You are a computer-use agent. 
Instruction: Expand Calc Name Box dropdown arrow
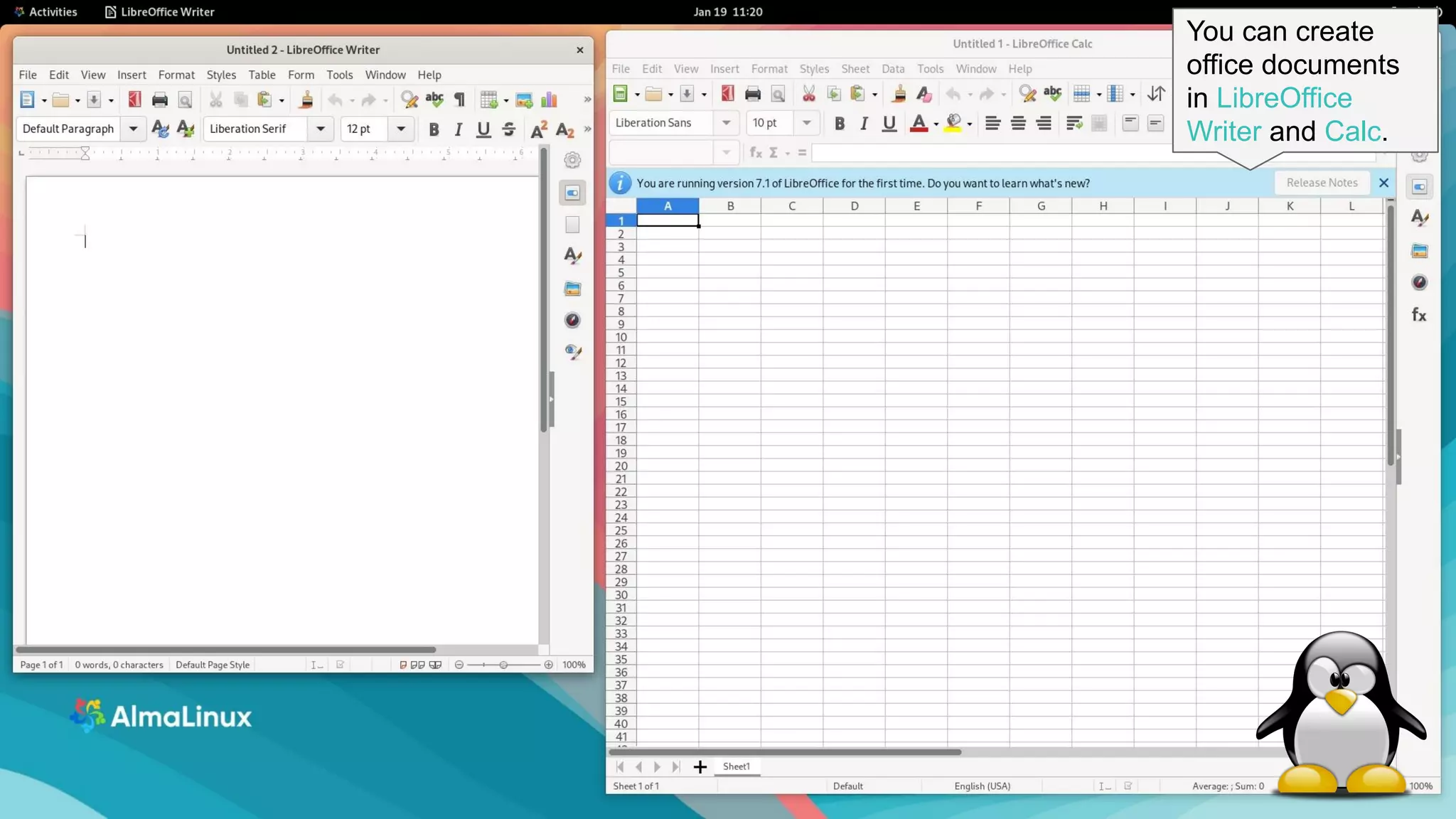726,153
